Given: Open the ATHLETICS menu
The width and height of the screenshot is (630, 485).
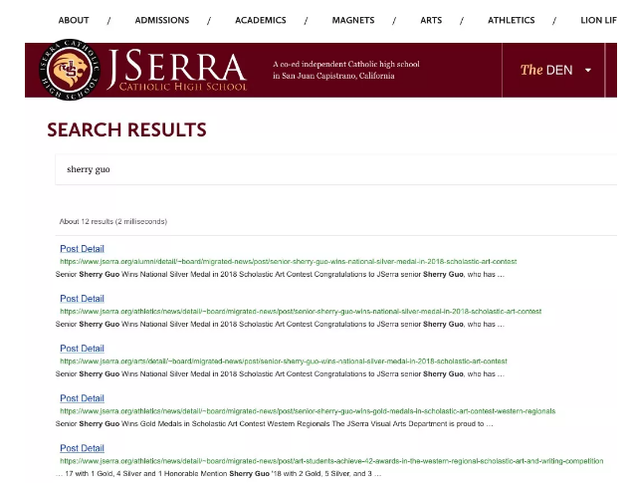Looking at the screenshot, I should [x=511, y=20].
